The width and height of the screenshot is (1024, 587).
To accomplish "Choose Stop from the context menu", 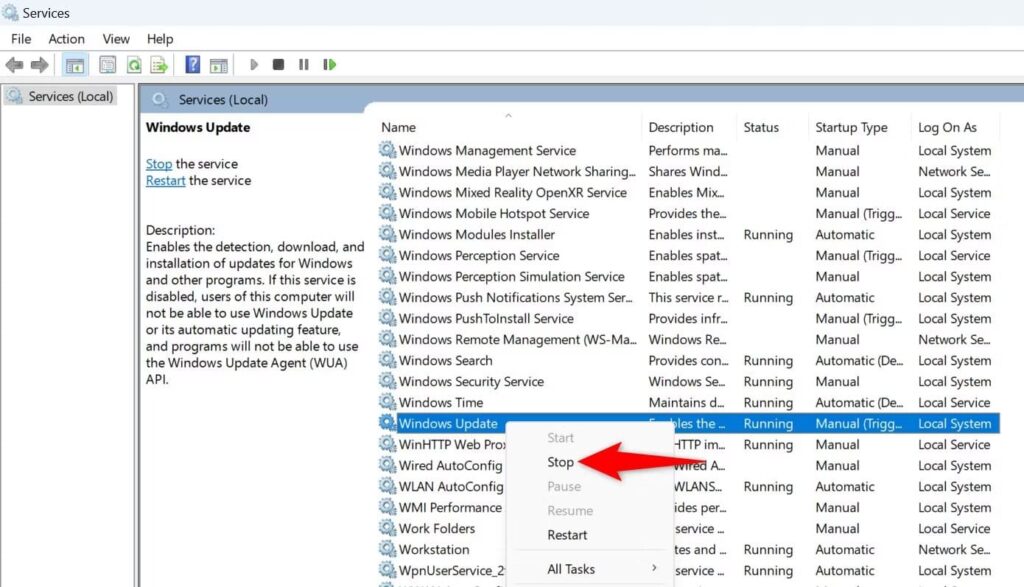I will 560,462.
